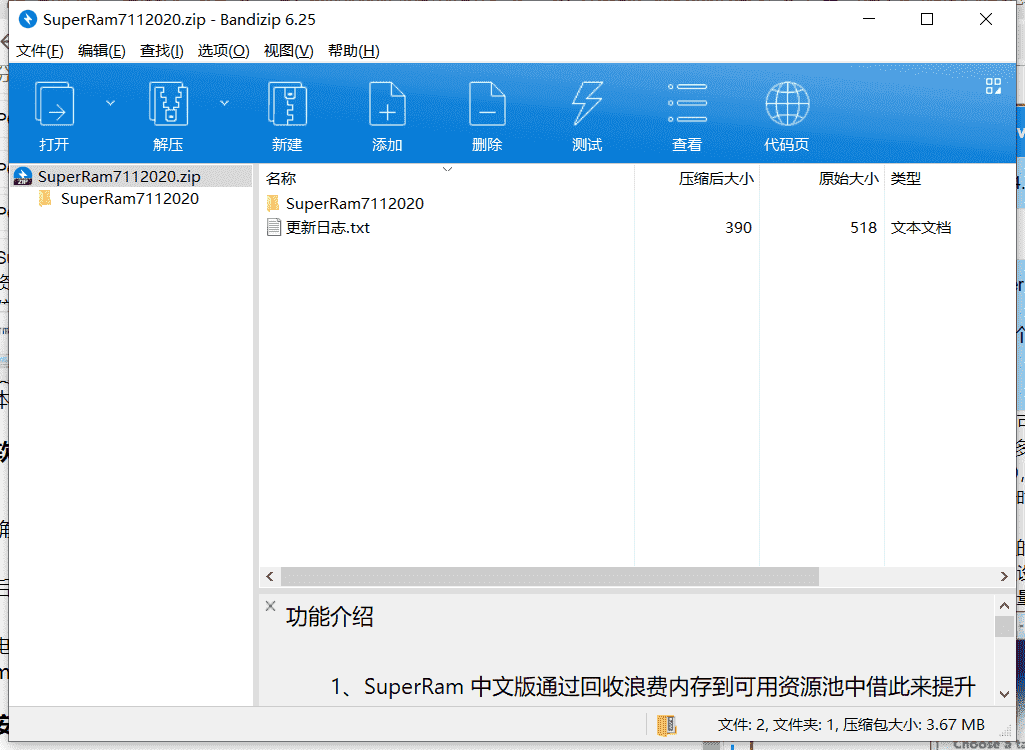The width and height of the screenshot is (1025, 750).
Task: Click the Delete (删除) toolbar icon
Action: tap(487, 103)
